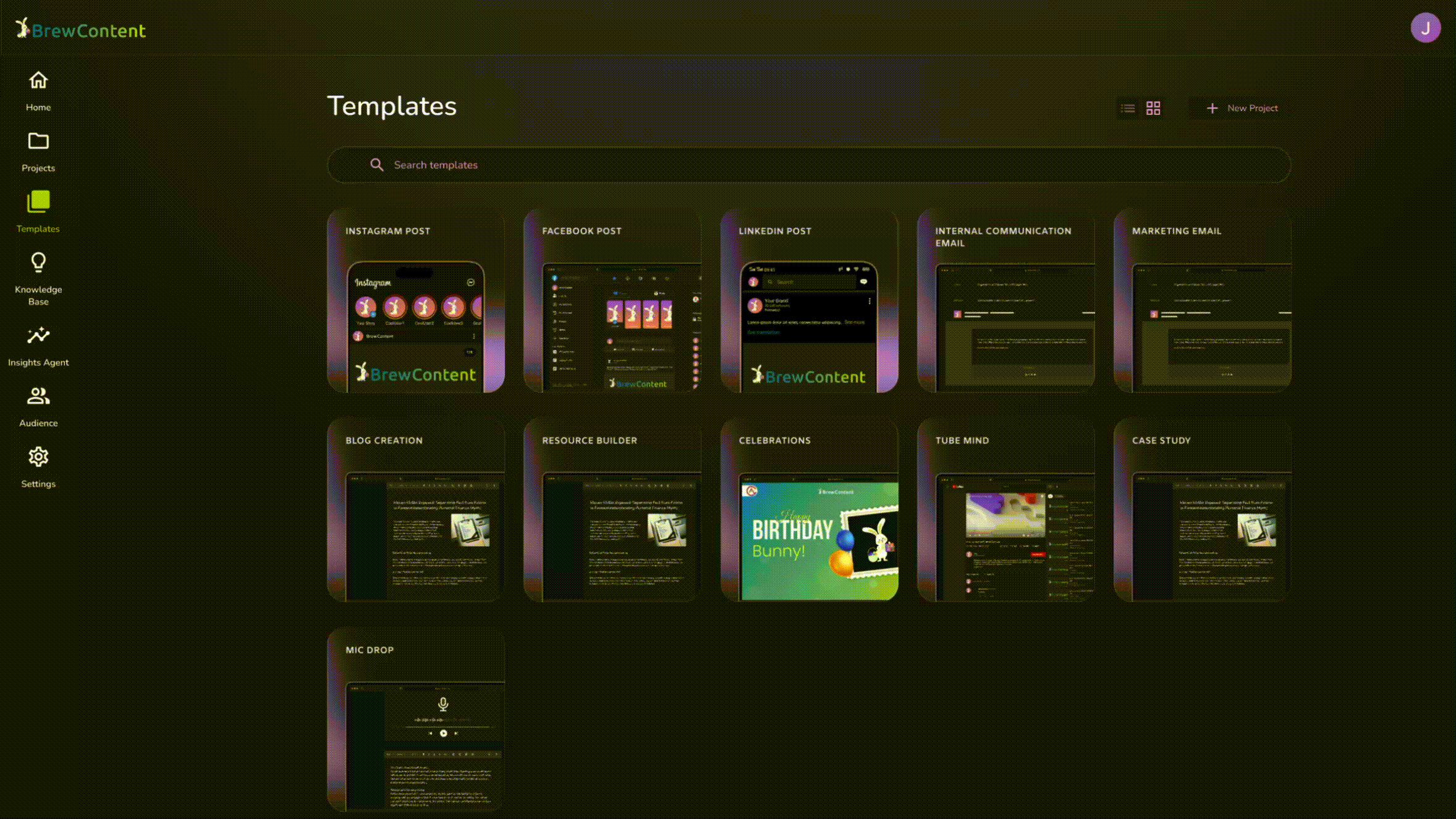This screenshot has width=1456, height=819.
Task: Open the Knowledge Base lightbulb icon
Action: coord(38,262)
